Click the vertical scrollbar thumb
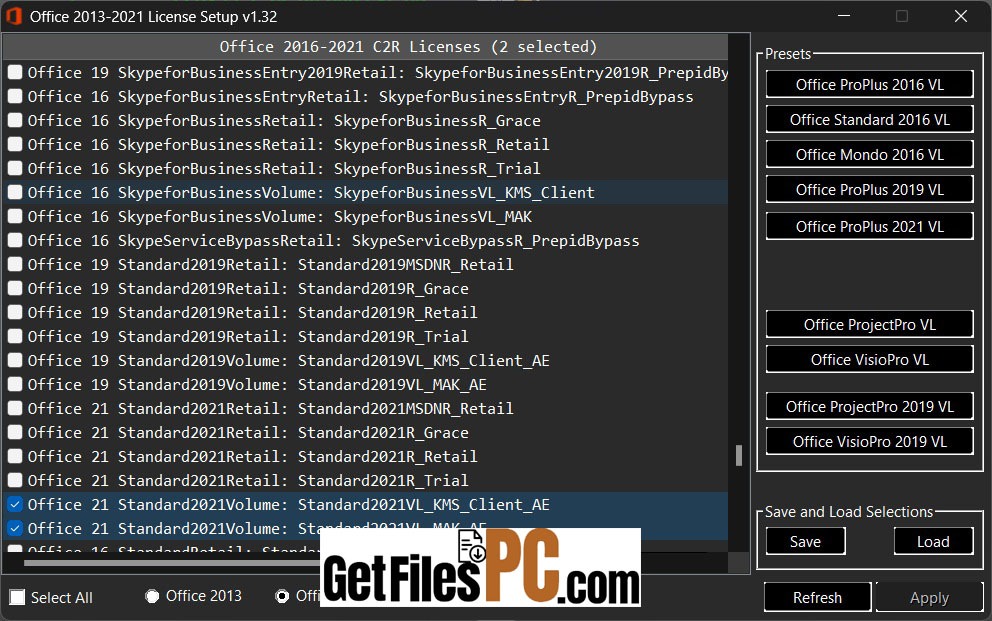 pyautogui.click(x=738, y=455)
